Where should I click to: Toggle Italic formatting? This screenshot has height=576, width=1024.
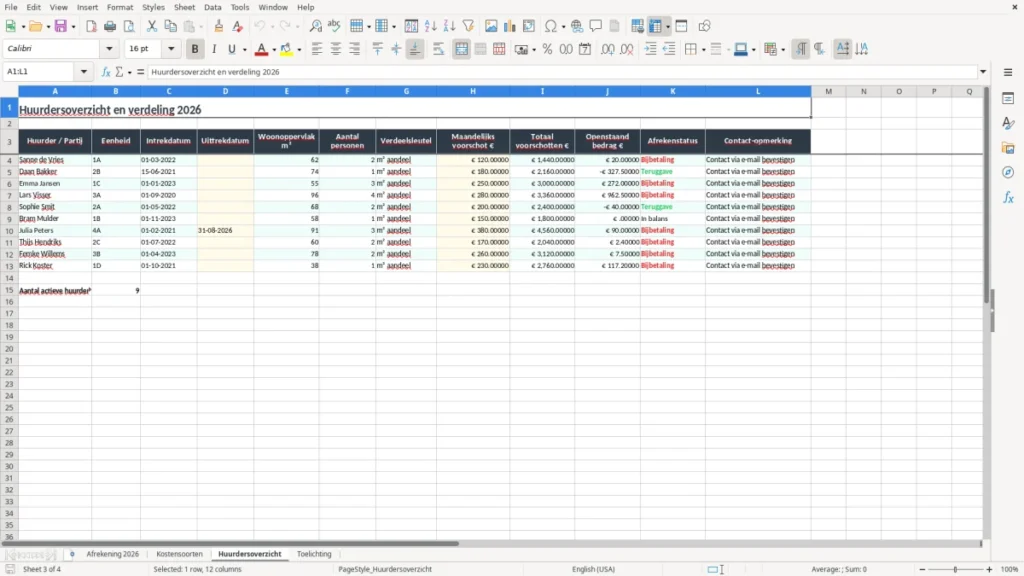(214, 49)
